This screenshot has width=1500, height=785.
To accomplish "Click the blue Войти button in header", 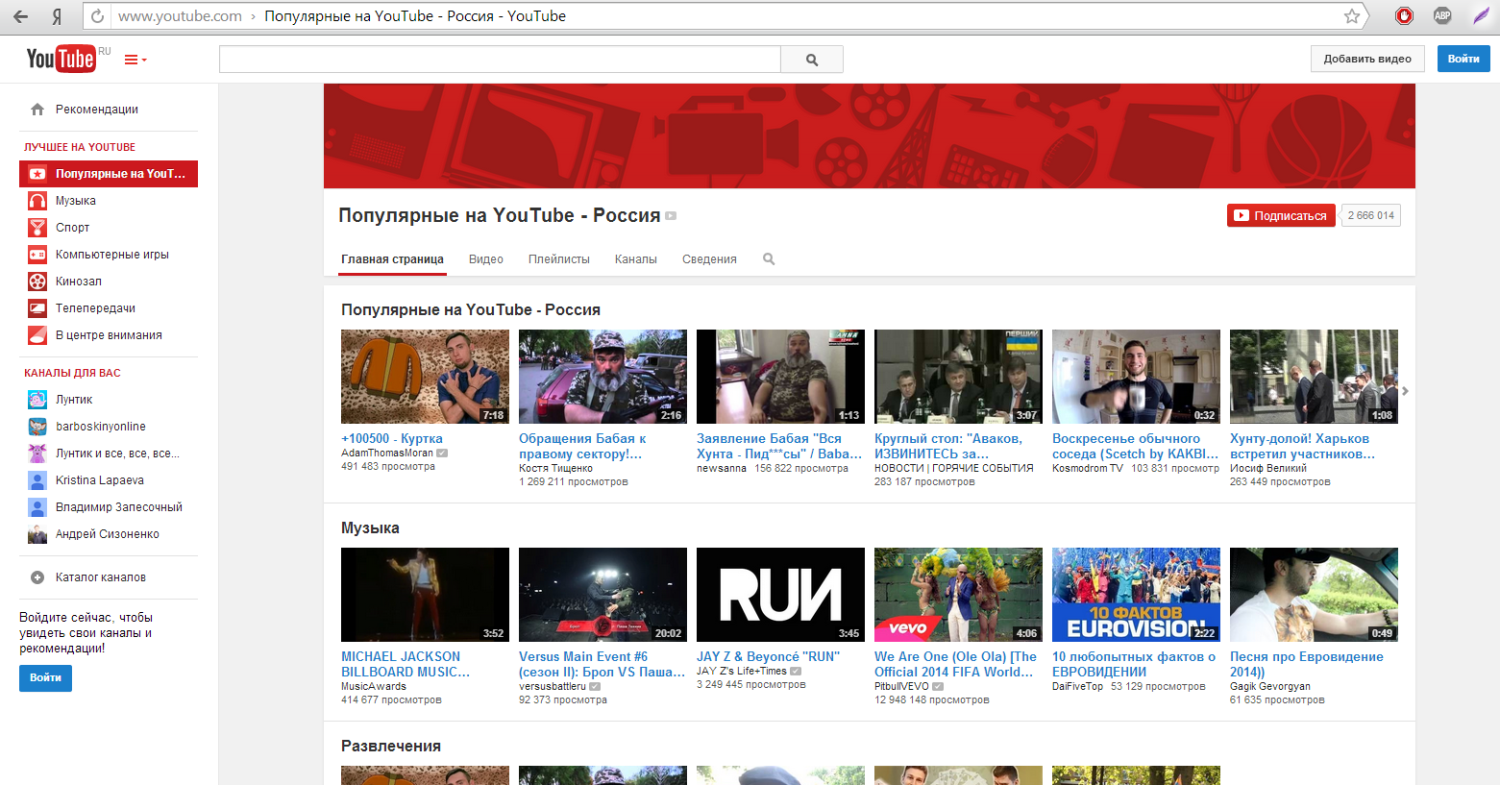I will [1463, 59].
